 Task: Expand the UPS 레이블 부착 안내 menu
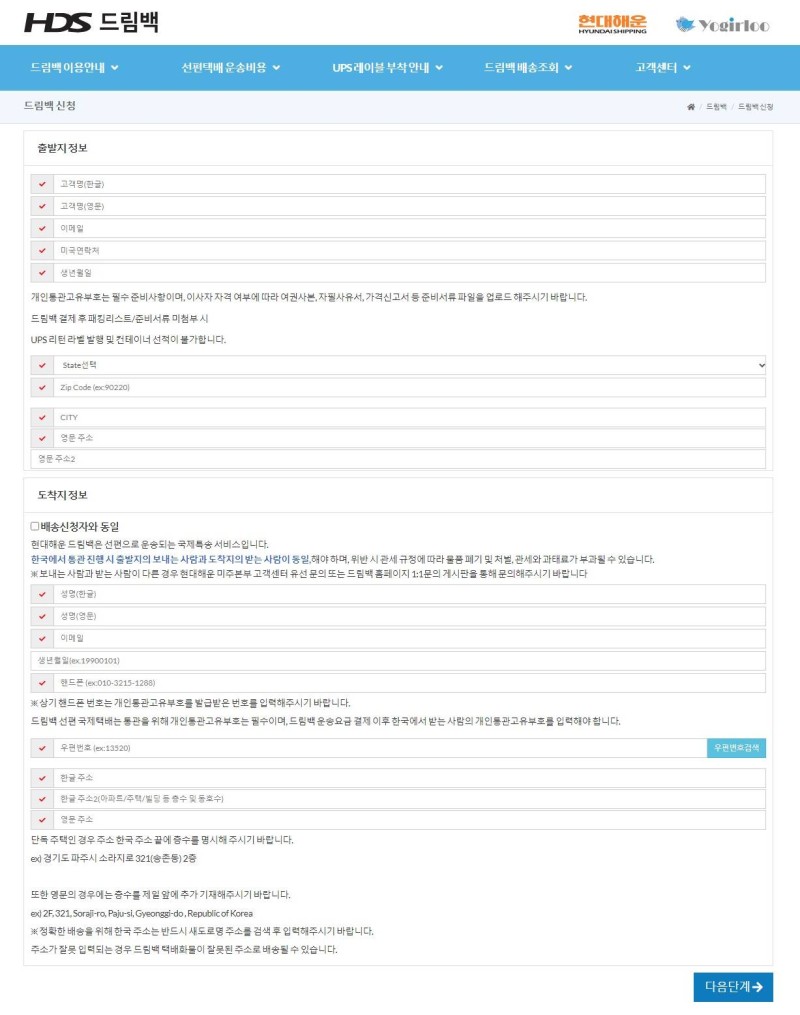pos(387,67)
